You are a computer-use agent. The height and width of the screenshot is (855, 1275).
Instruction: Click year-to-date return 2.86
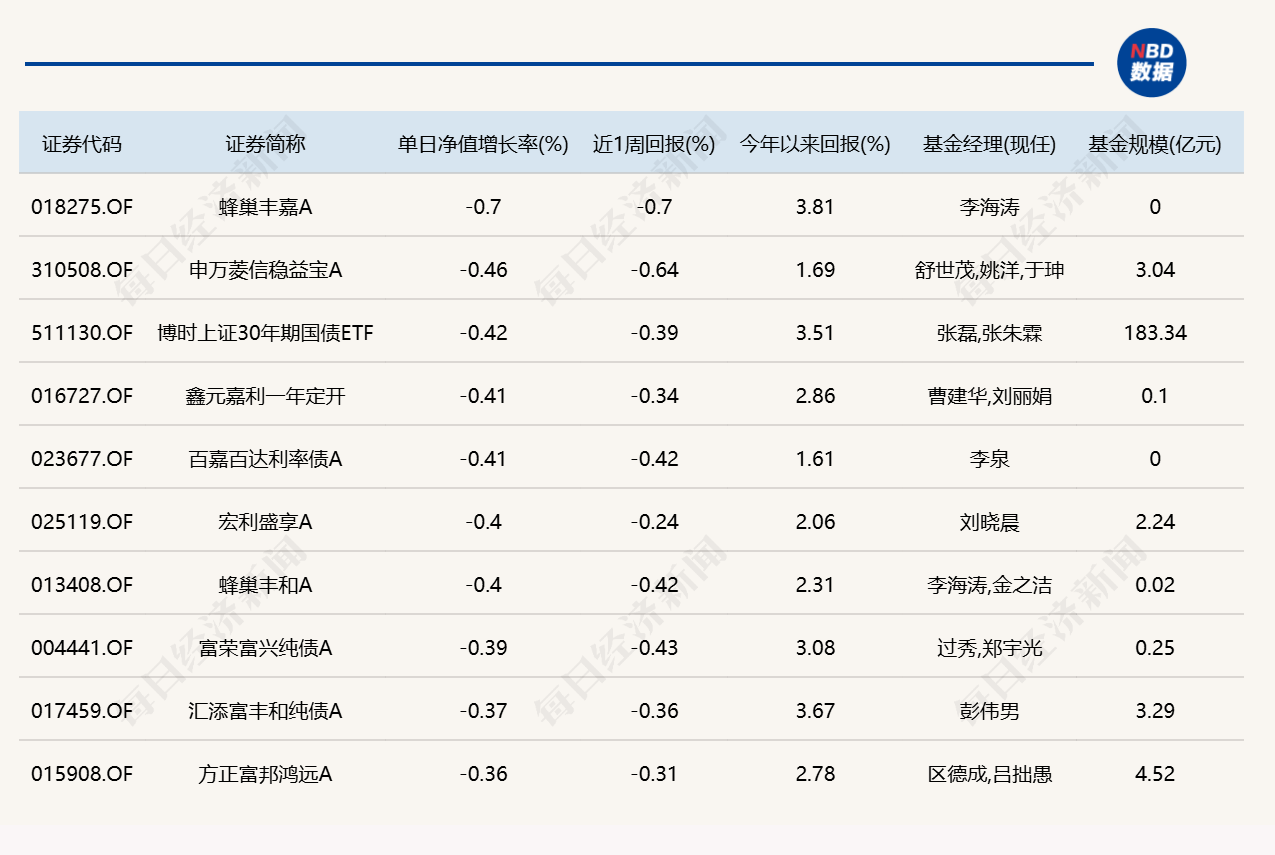(x=815, y=397)
